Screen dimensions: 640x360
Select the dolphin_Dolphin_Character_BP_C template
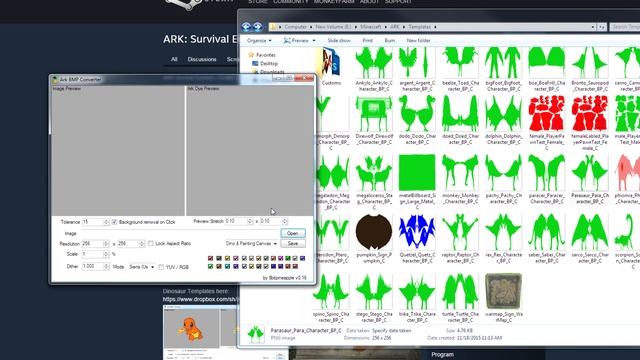(503, 120)
